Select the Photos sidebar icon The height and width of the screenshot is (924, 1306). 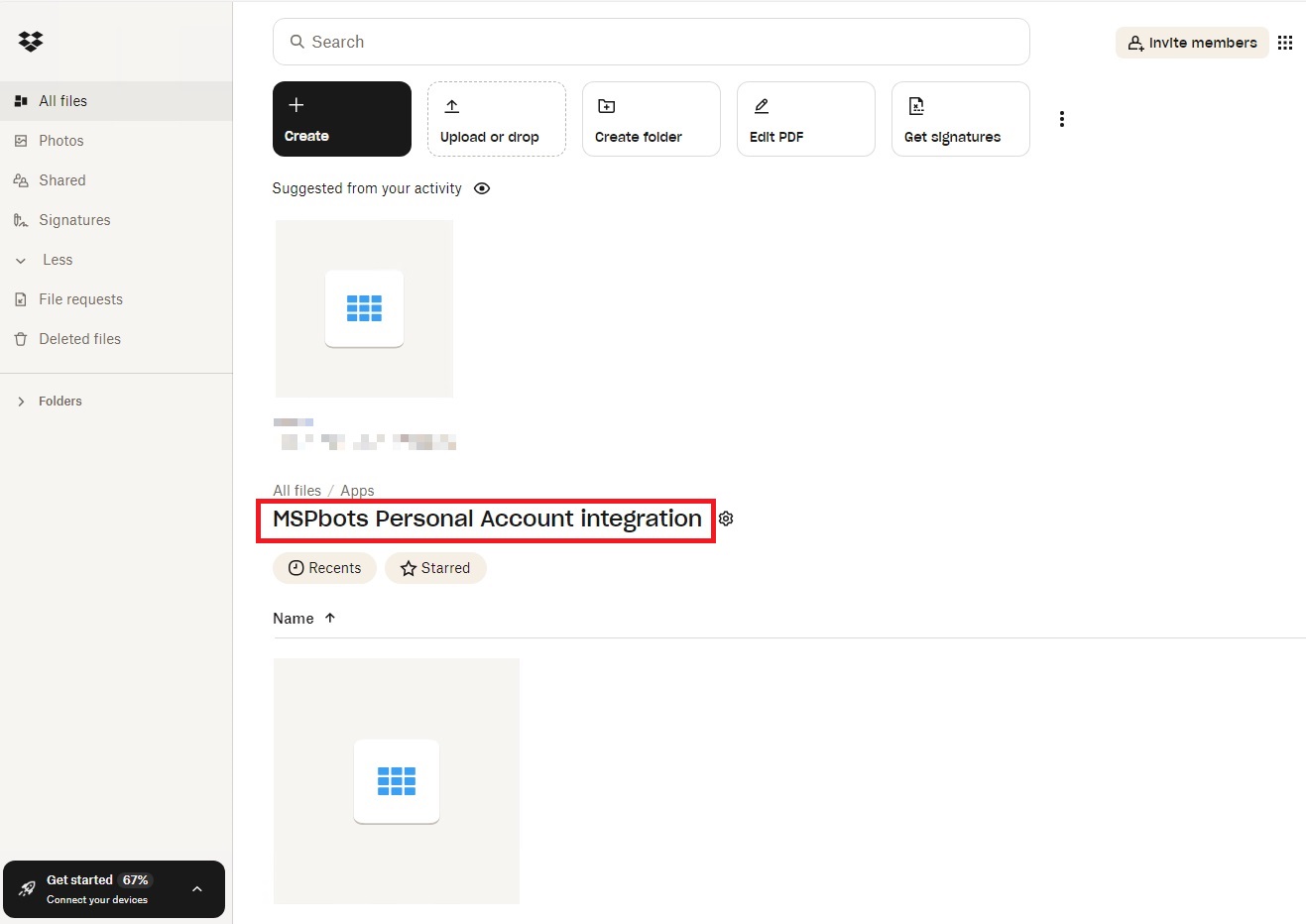[x=21, y=140]
